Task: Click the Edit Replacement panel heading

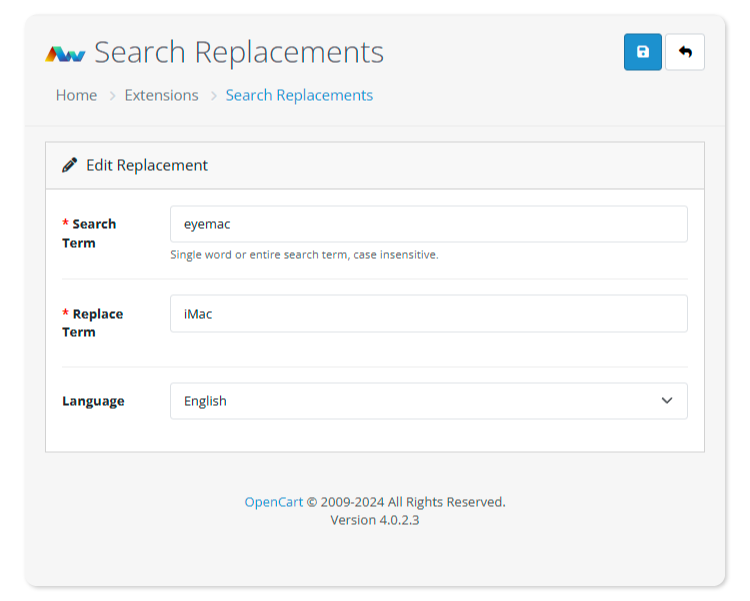Action: pyautogui.click(x=147, y=165)
